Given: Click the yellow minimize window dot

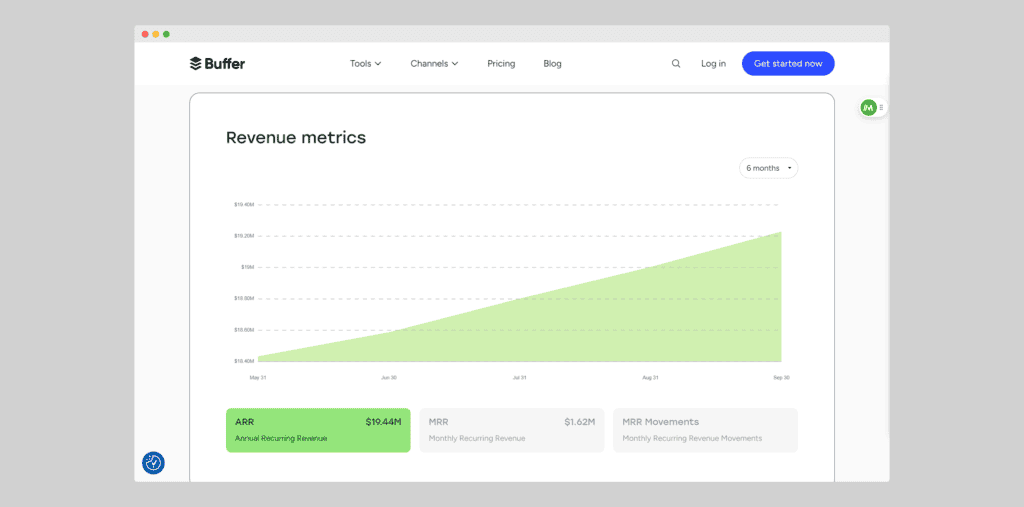Looking at the screenshot, I should point(156,34).
